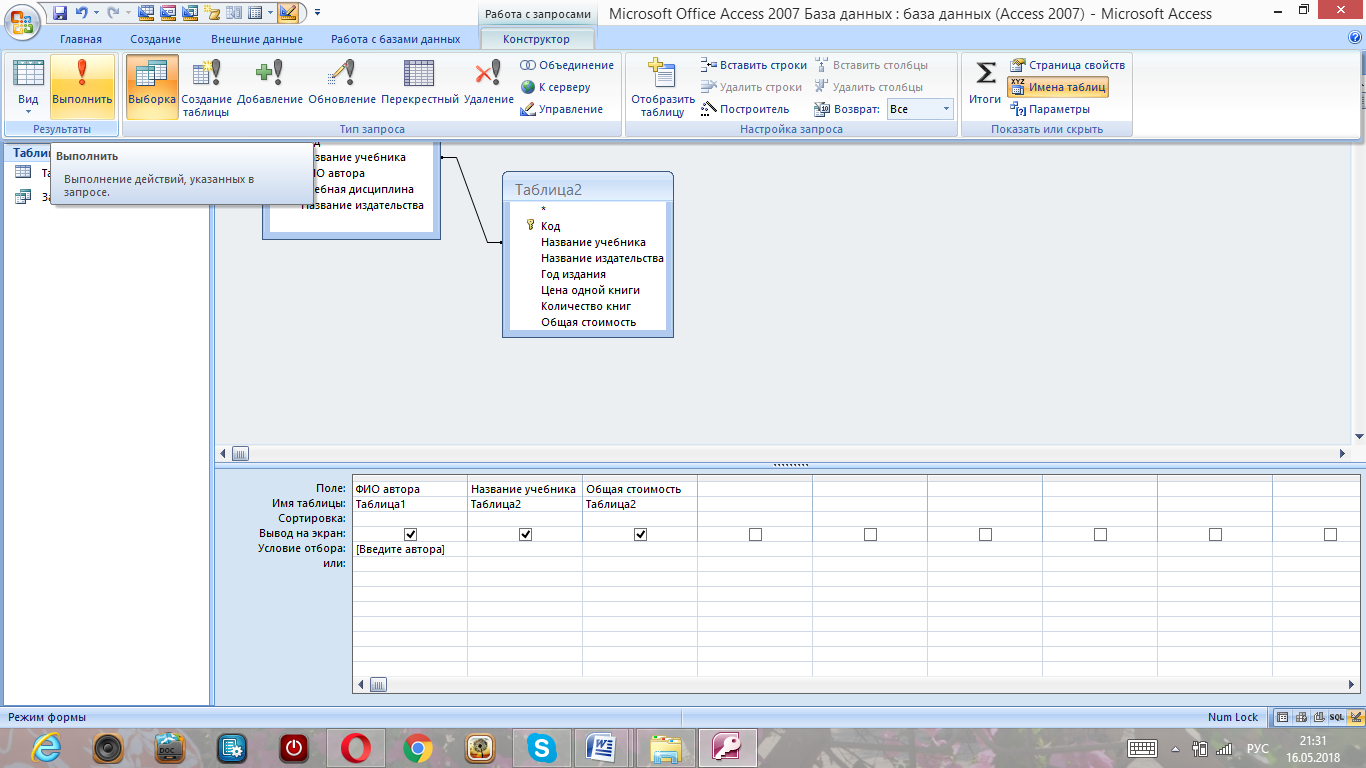Open the Возврат combo box
The height and width of the screenshot is (768, 1366).
[920, 109]
